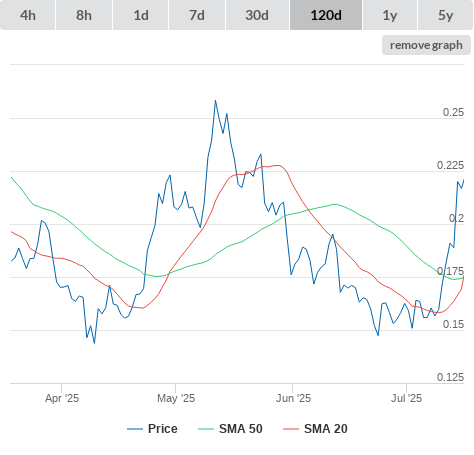The width and height of the screenshot is (474, 455).
Task: Show the 1y price history
Action: click(390, 15)
